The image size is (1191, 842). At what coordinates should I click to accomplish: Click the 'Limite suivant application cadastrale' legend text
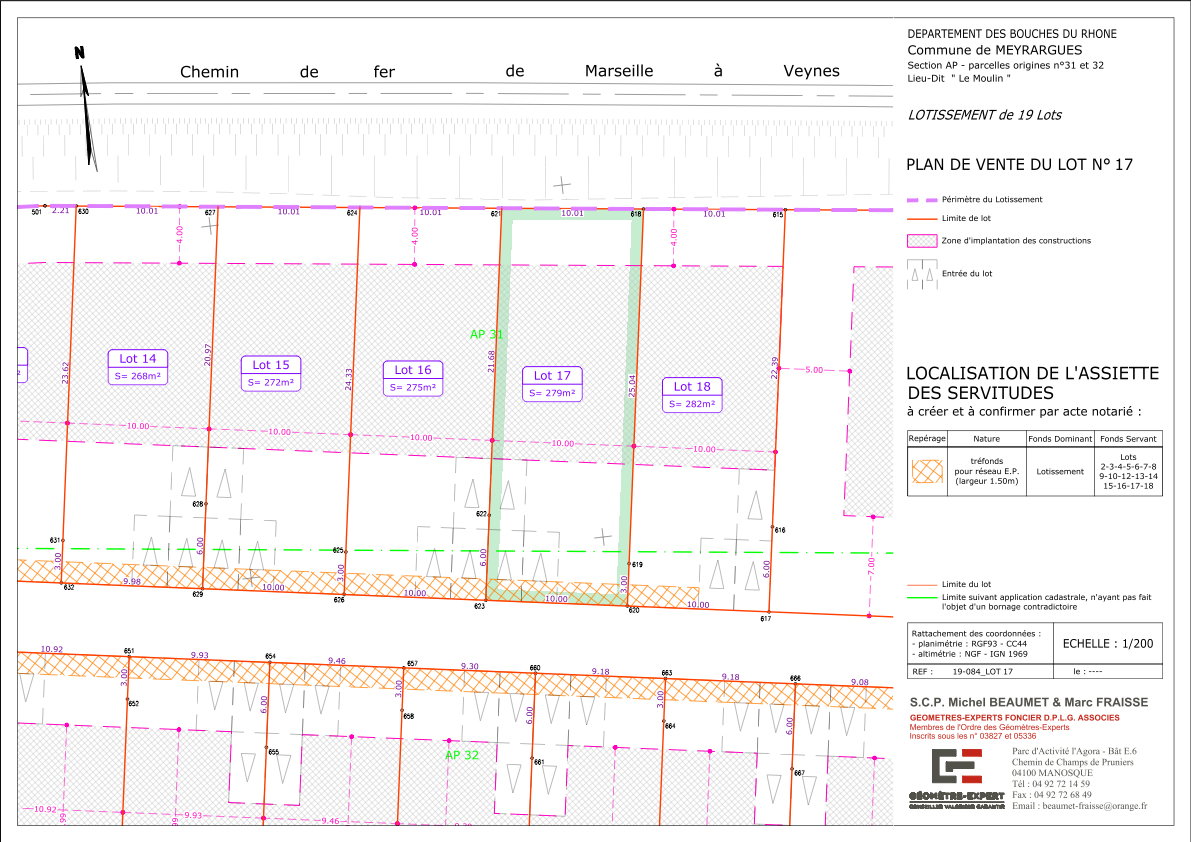pos(1047,602)
